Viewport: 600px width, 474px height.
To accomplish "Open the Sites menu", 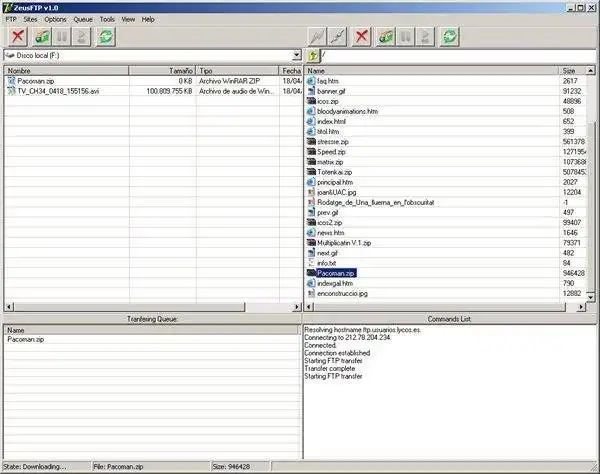I will [x=30, y=19].
